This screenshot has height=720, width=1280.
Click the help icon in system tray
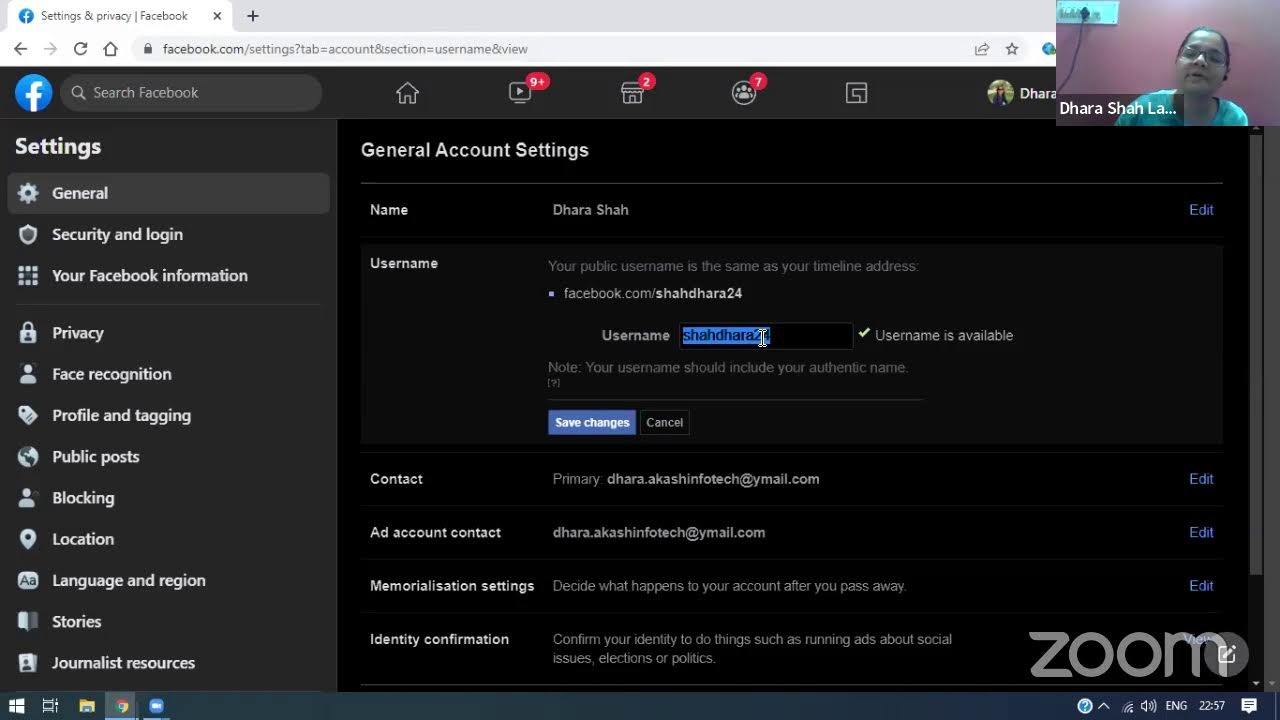pyautogui.click(x=1085, y=706)
